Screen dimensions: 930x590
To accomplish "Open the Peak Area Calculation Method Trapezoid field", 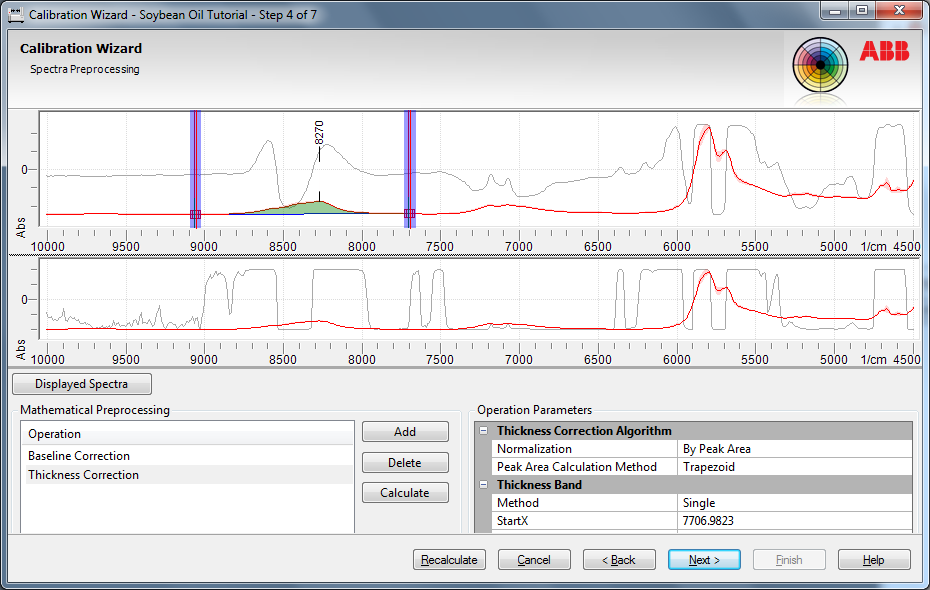I will [x=795, y=467].
